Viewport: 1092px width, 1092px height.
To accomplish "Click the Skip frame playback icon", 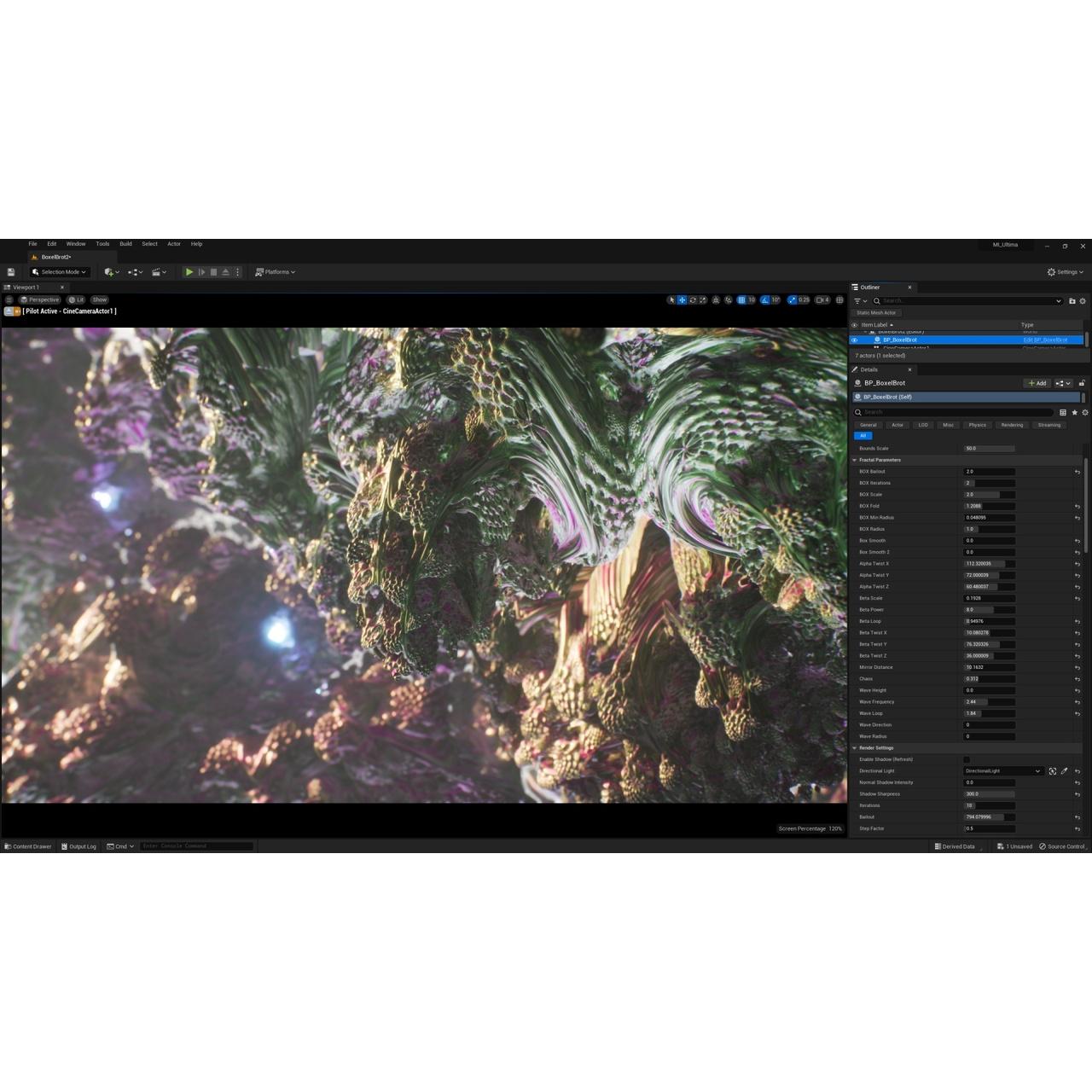I will [201, 272].
